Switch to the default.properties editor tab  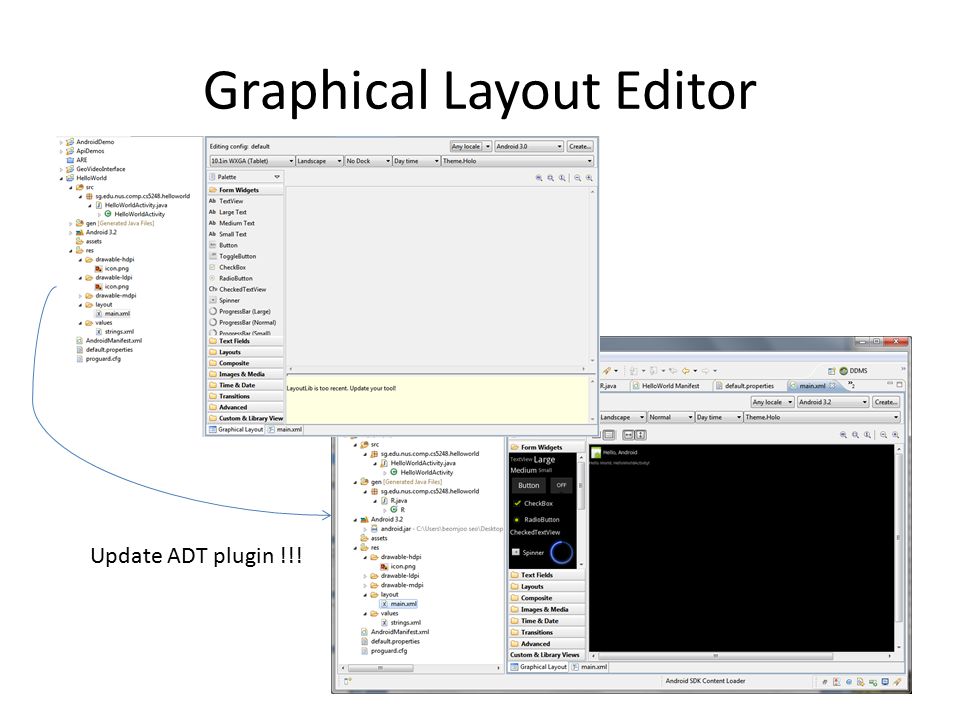click(744, 386)
